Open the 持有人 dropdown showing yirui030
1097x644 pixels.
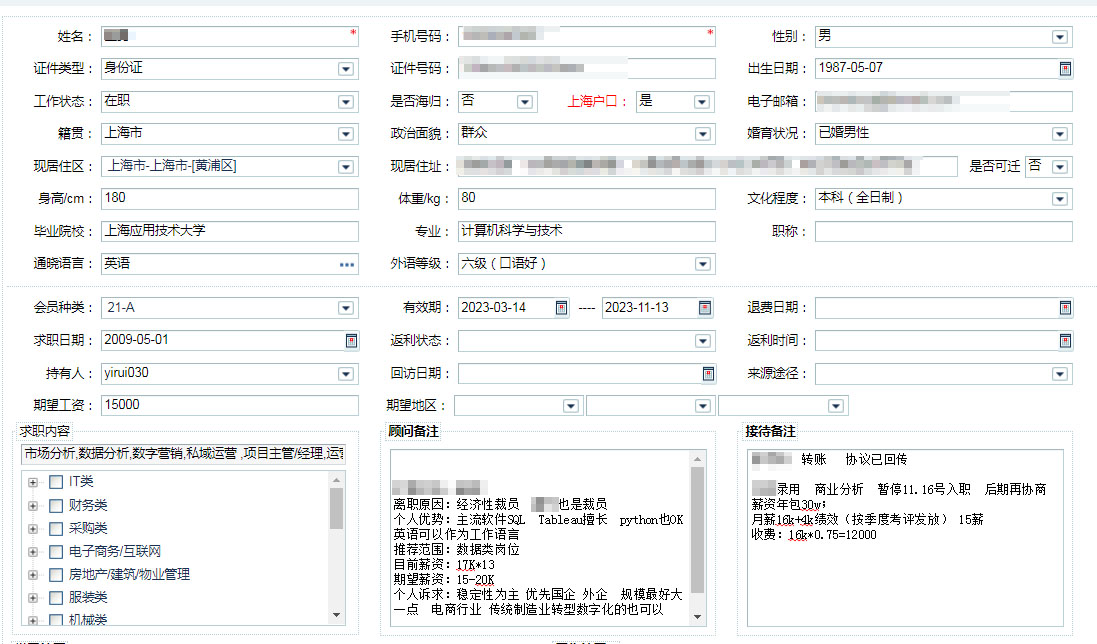coord(346,374)
